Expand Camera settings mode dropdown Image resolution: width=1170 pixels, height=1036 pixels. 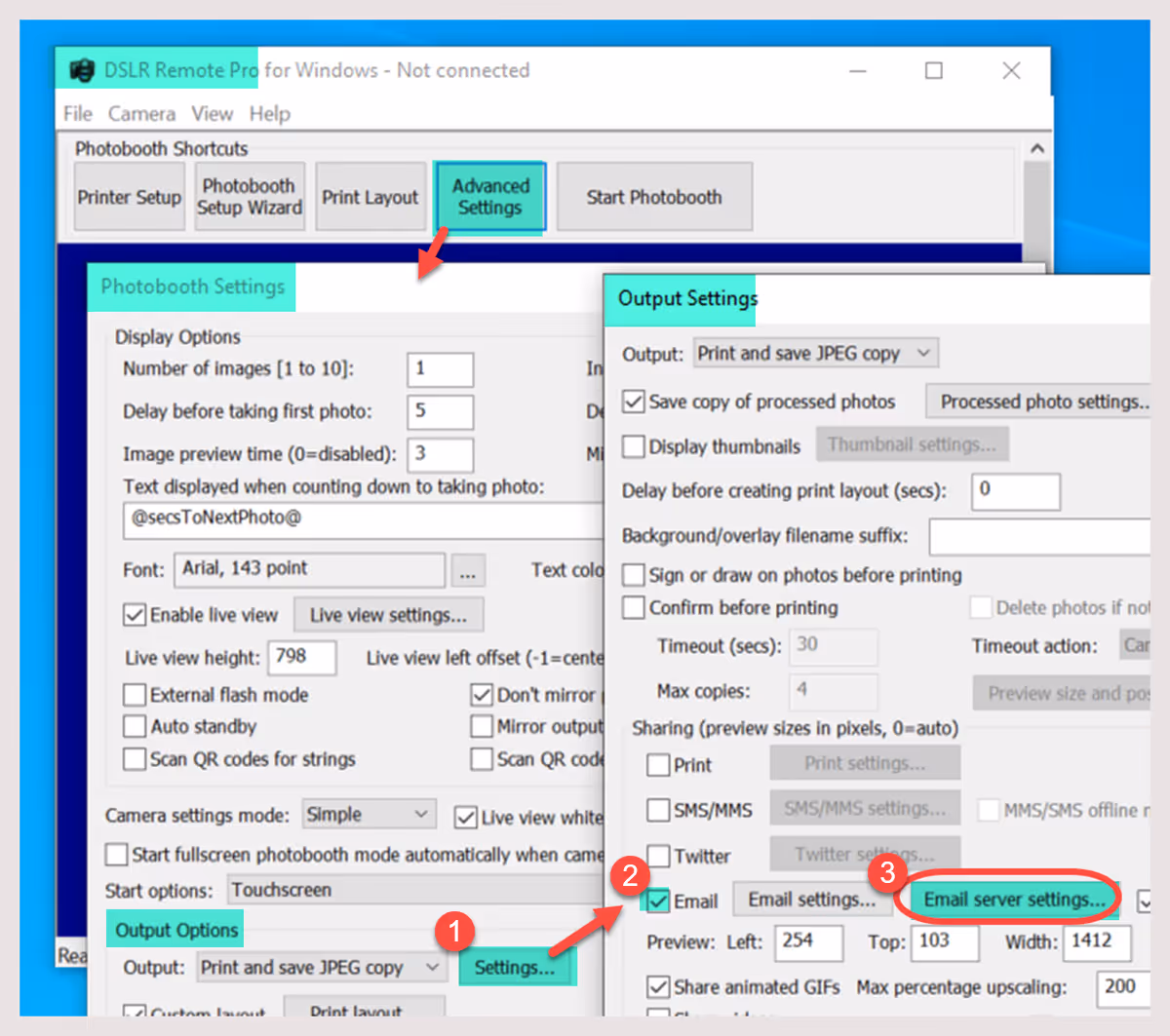coord(368,815)
